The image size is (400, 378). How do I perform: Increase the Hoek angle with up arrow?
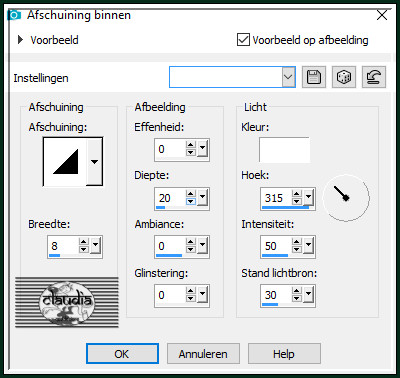(297, 193)
